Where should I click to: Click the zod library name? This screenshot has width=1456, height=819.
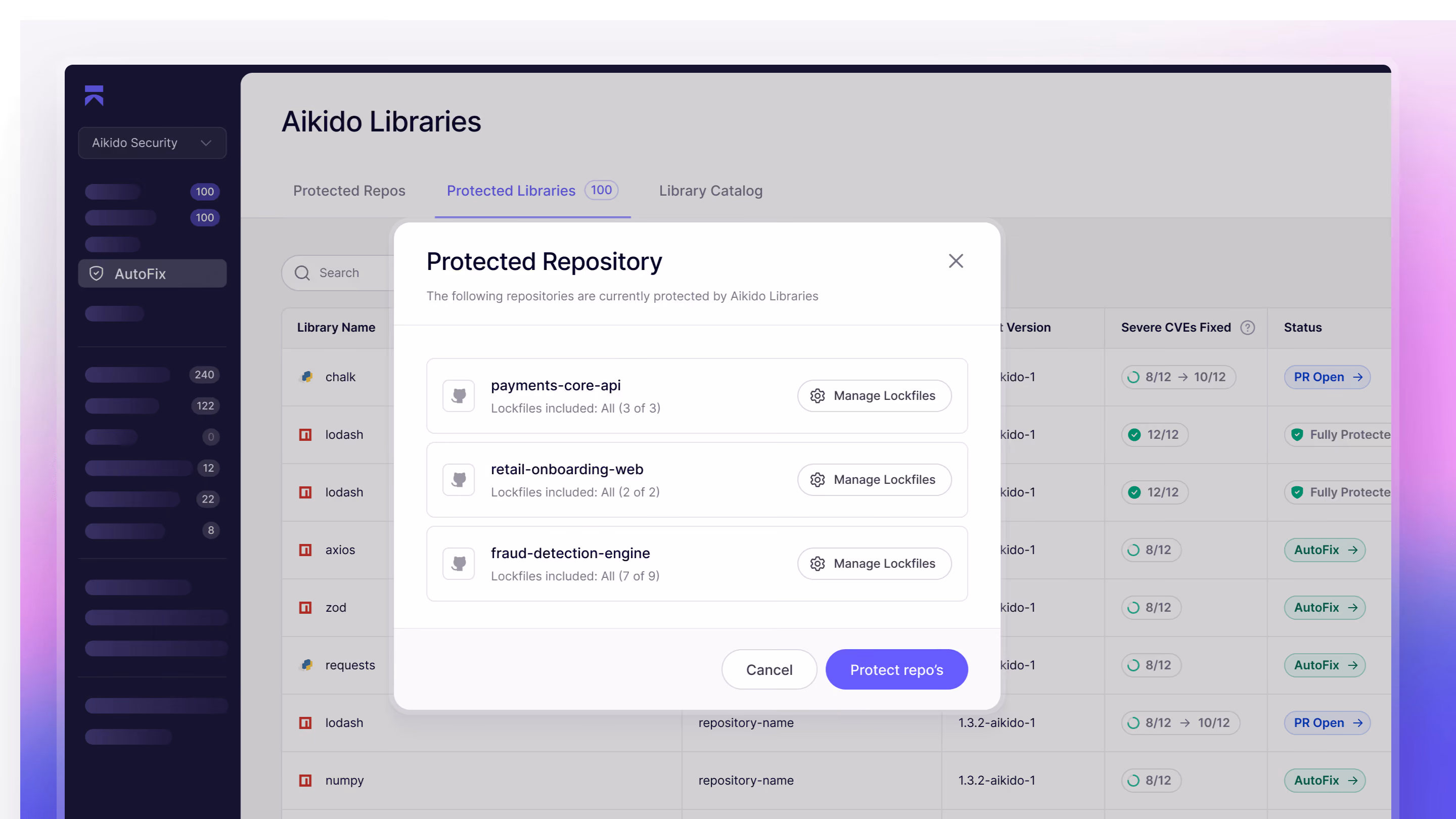coord(336,608)
